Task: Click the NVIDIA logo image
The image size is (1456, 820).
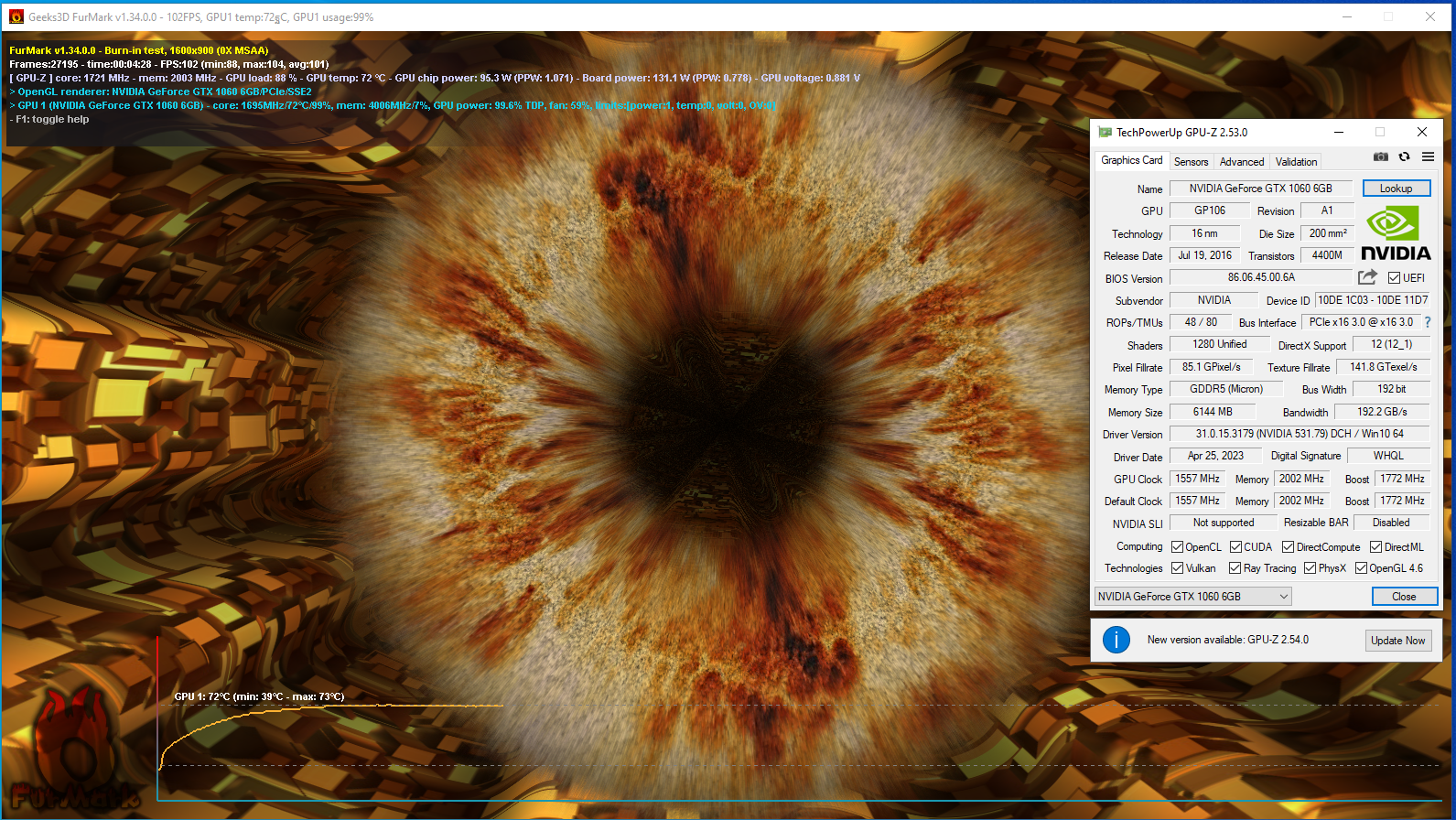Action: click(x=1396, y=234)
